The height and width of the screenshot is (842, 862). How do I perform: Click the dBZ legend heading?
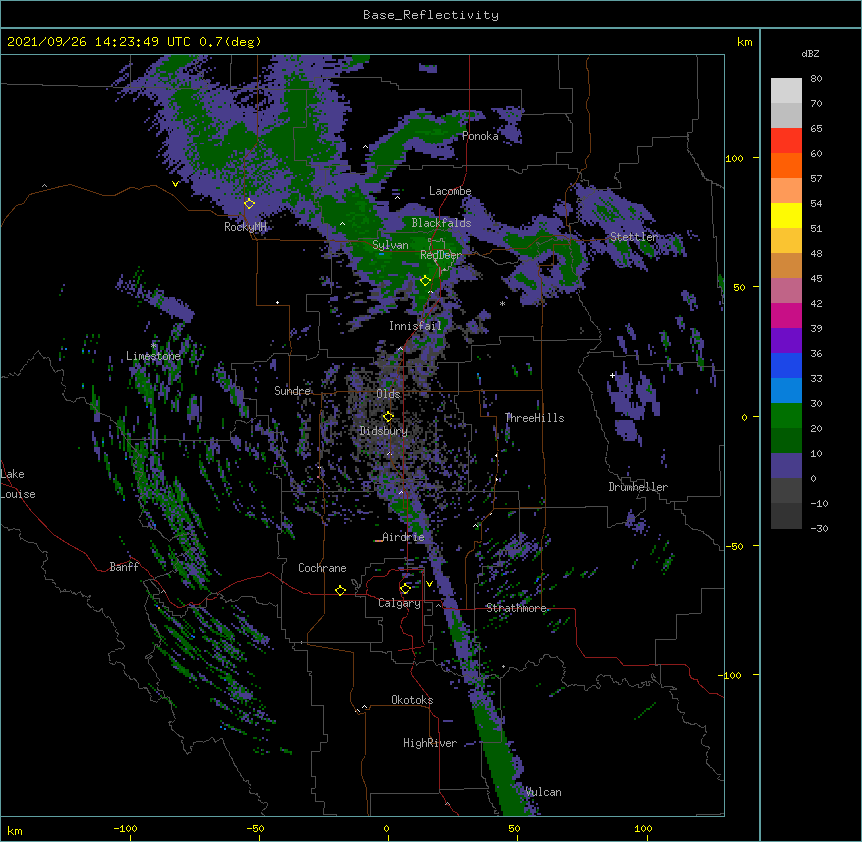coord(810,54)
